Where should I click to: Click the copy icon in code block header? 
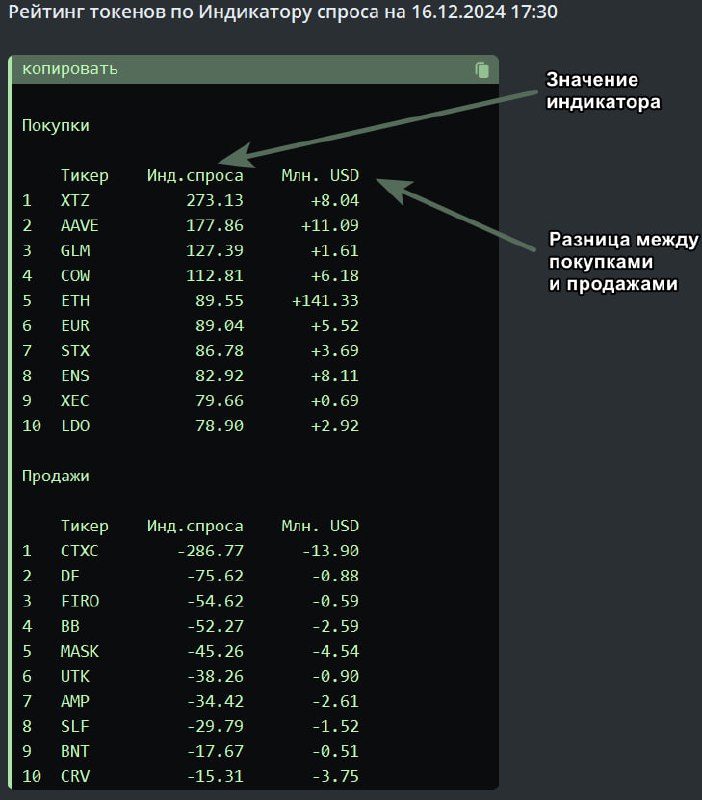[x=482, y=70]
